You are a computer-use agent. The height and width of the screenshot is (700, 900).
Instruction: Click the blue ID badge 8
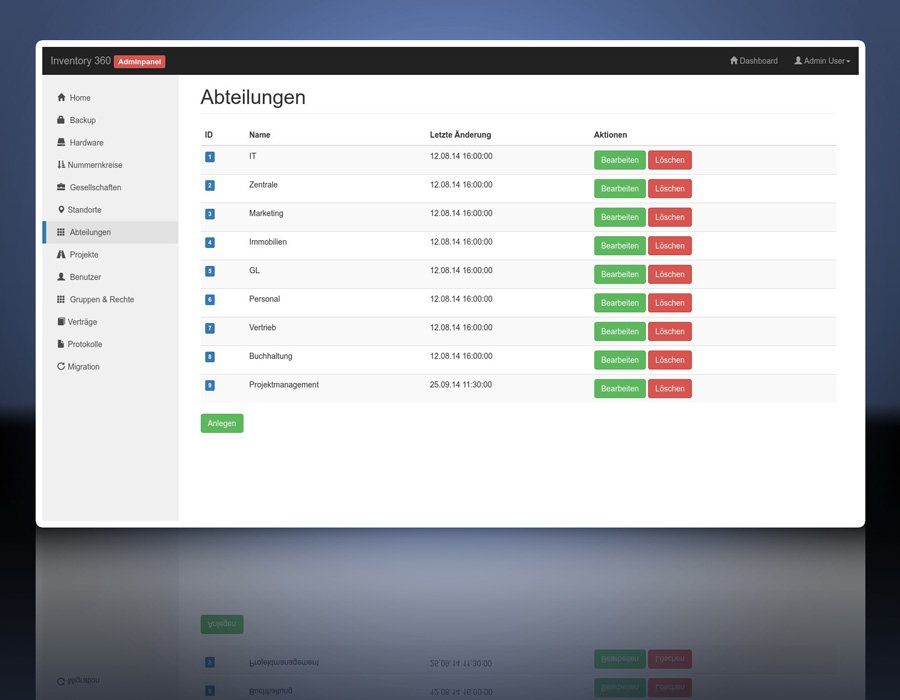tap(210, 357)
